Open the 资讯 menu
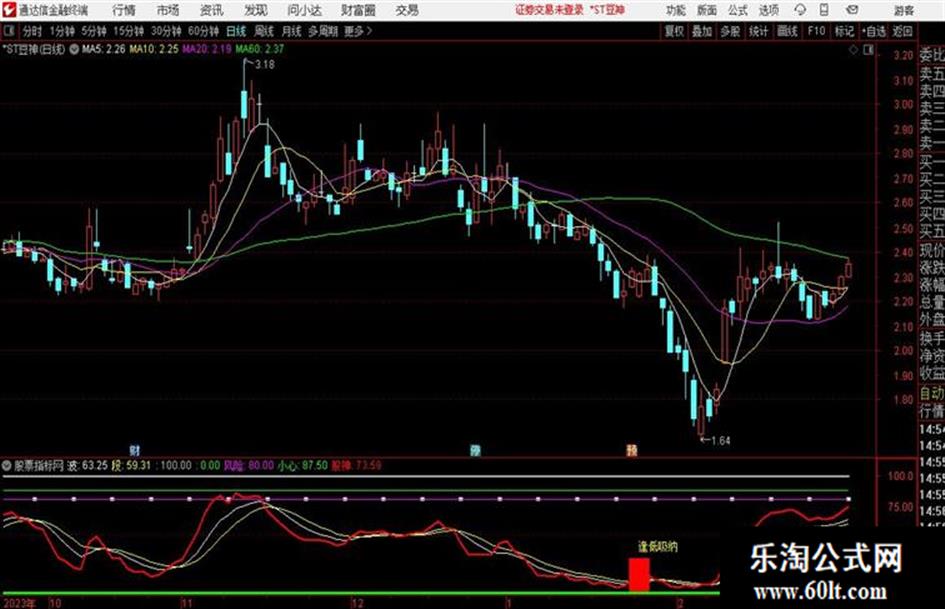The height and width of the screenshot is (609, 945). (212, 10)
